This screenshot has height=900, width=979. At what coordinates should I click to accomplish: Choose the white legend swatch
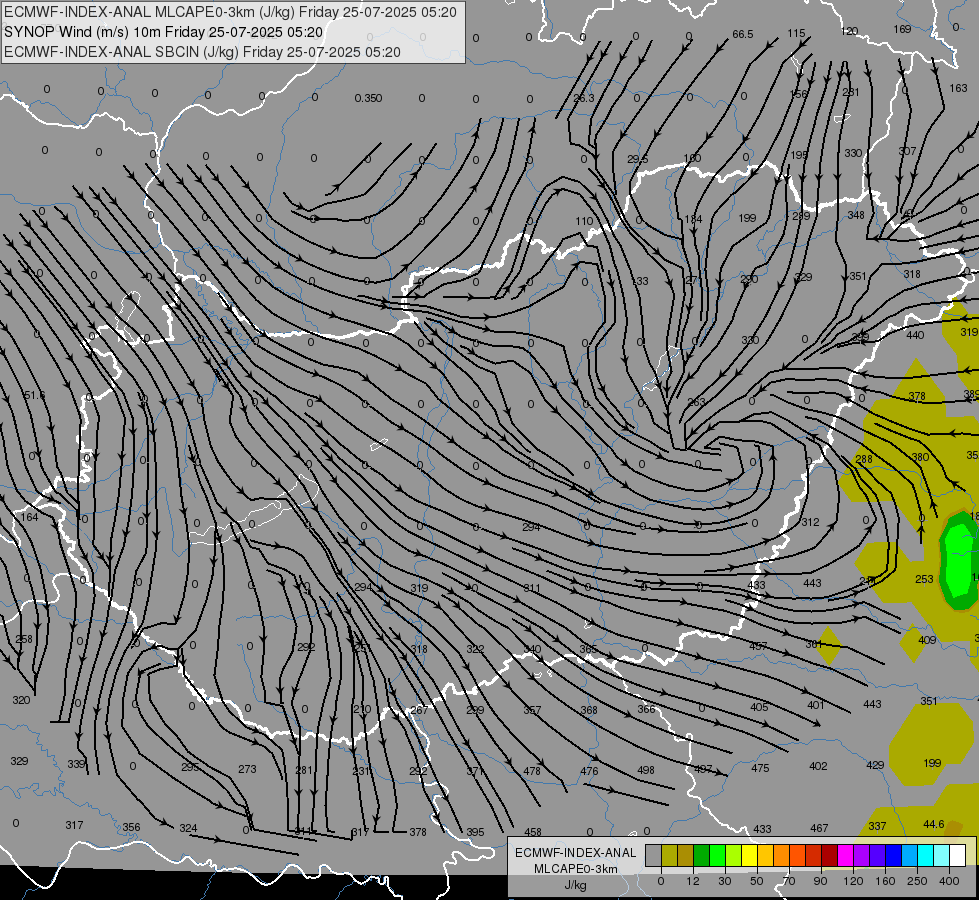click(958, 855)
